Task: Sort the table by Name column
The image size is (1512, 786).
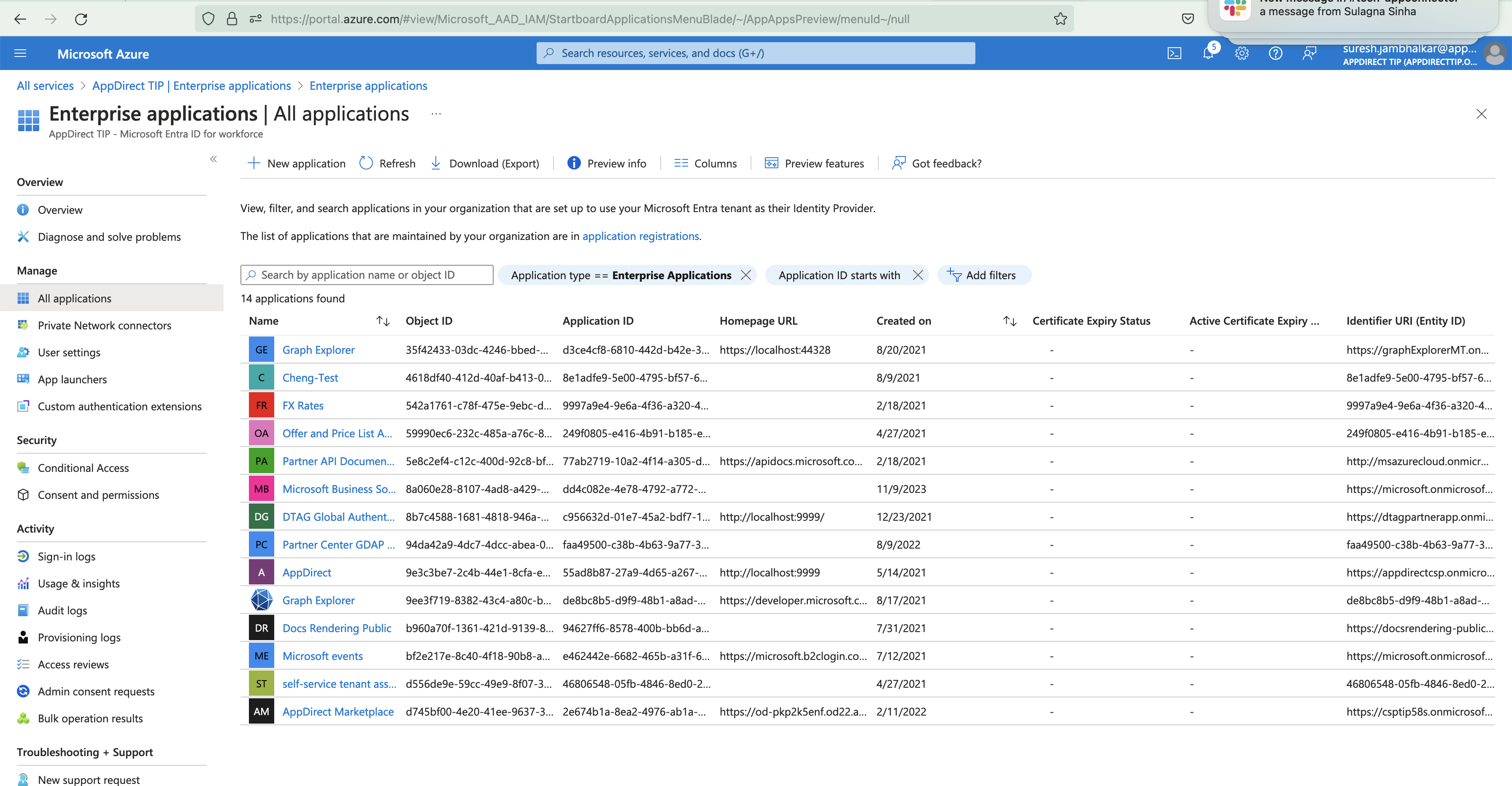Action: [x=383, y=321]
